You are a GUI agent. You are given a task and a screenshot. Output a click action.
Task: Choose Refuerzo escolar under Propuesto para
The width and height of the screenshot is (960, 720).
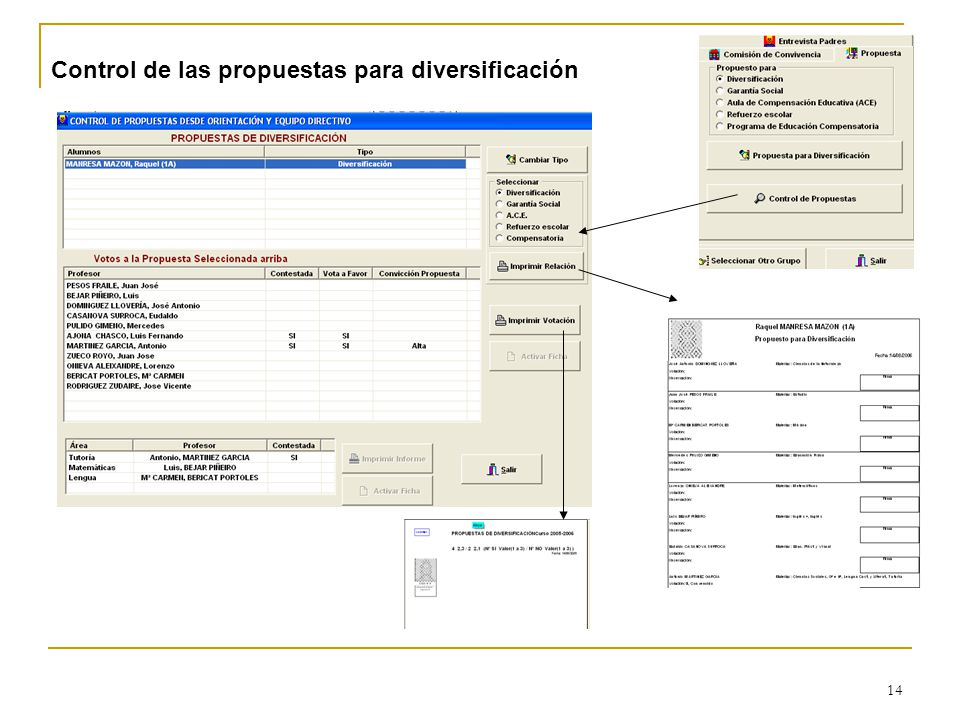coord(720,114)
